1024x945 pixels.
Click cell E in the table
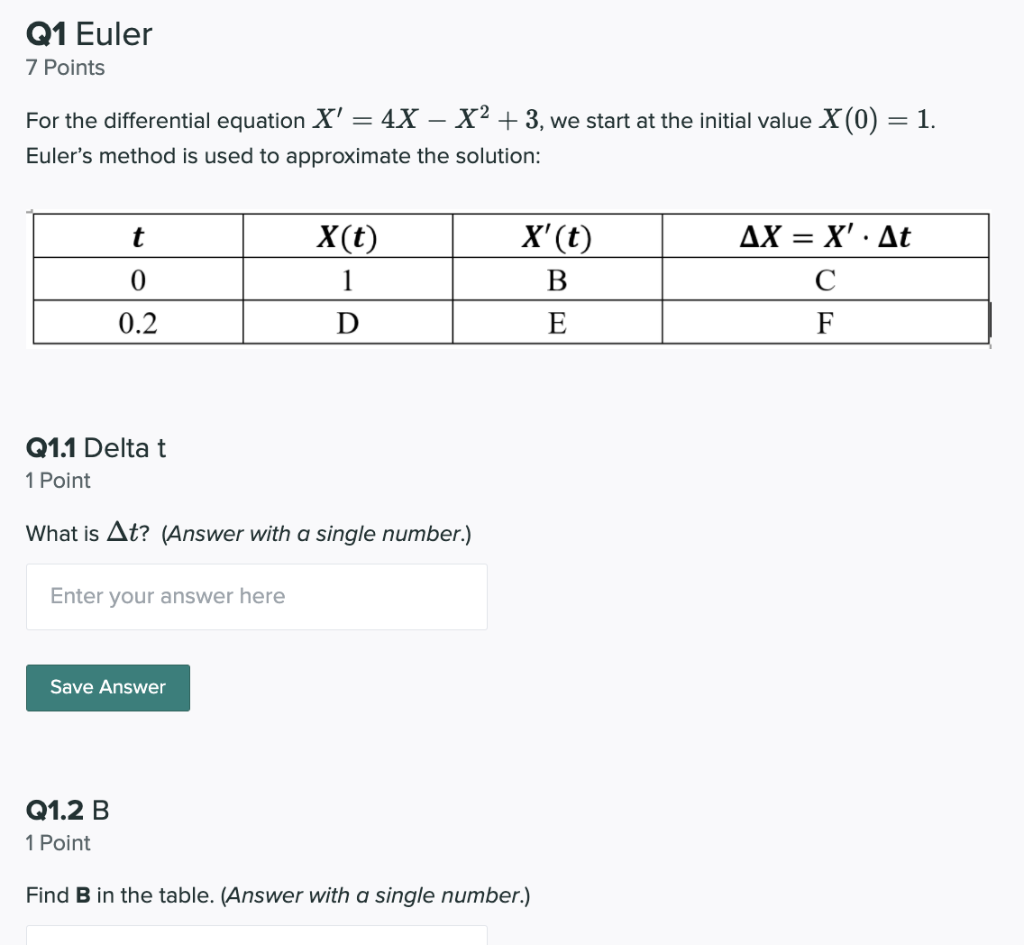[556, 321]
